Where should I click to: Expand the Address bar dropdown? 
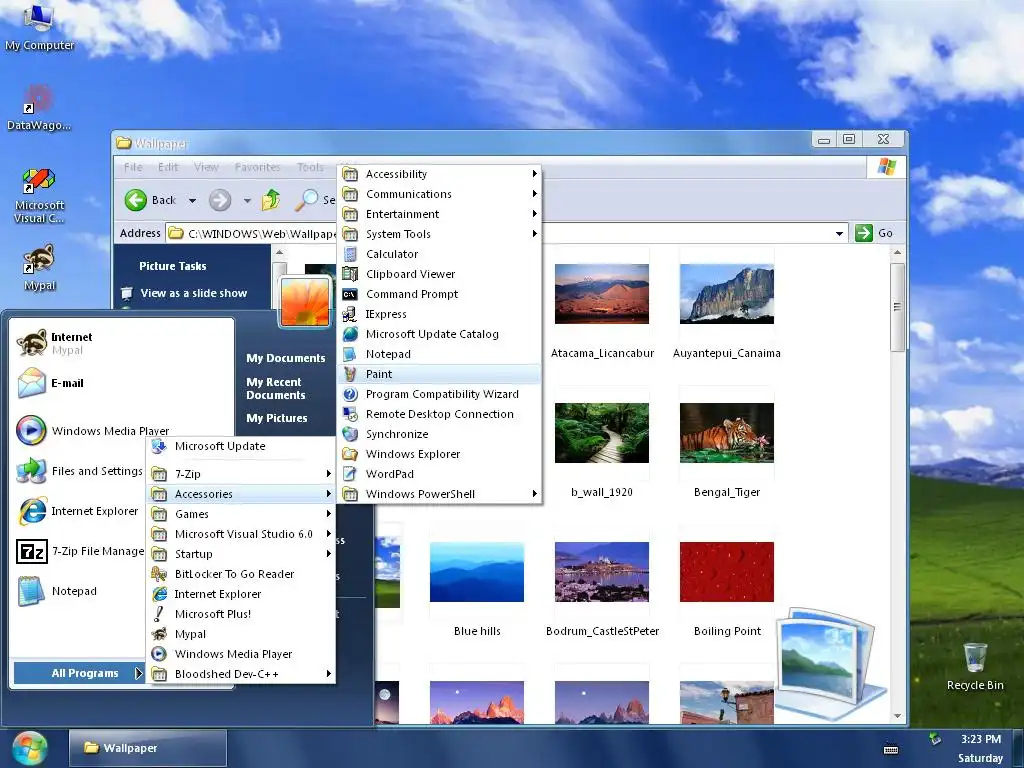(839, 233)
